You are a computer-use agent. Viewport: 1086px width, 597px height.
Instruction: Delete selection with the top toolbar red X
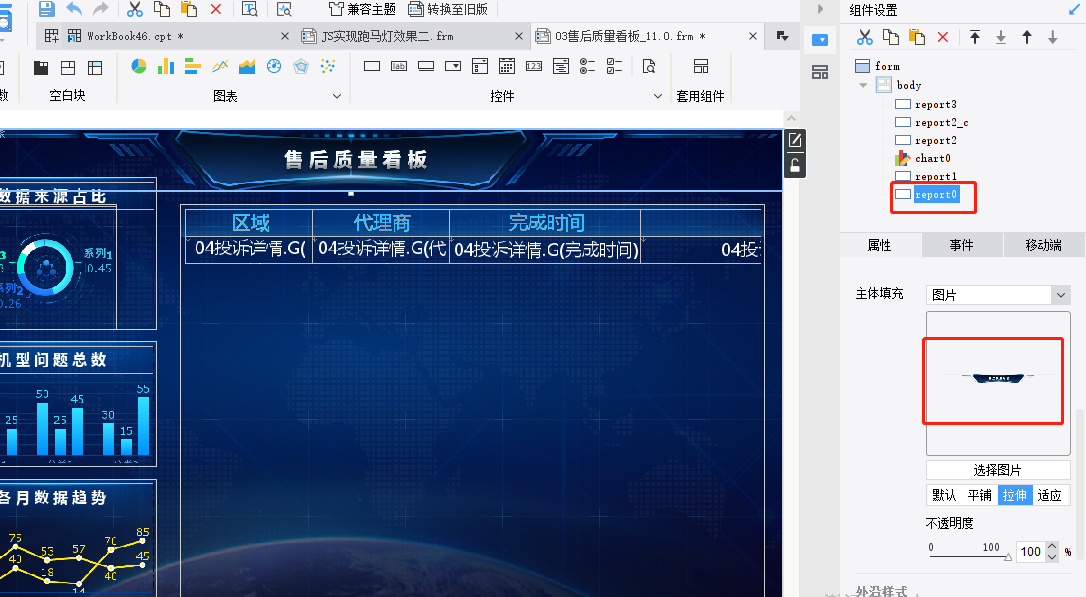pos(215,9)
